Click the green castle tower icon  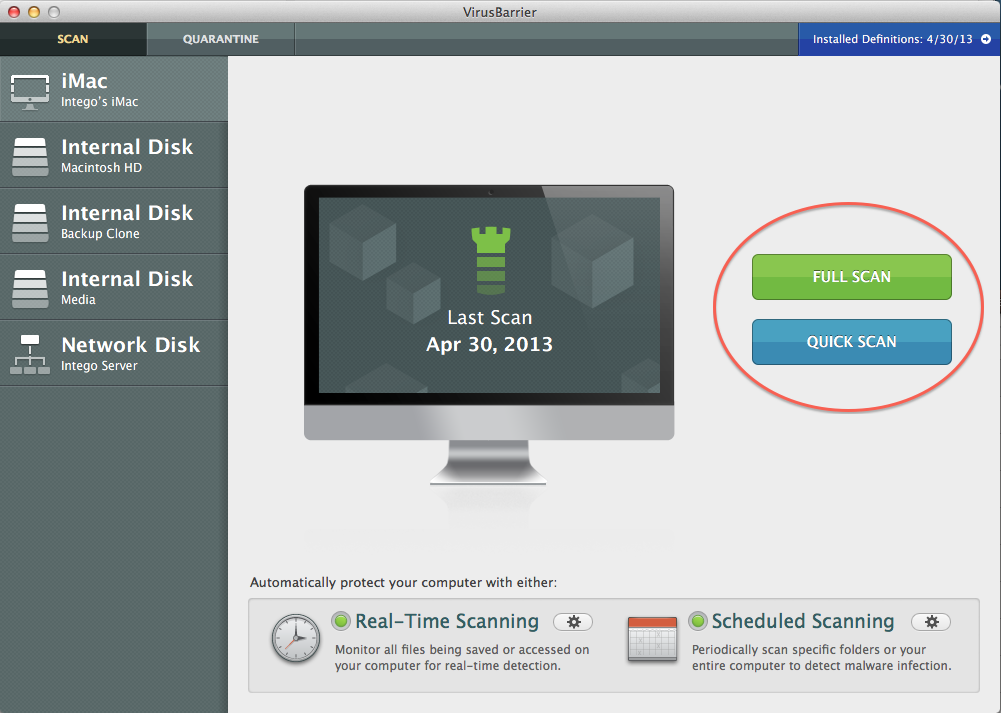pos(491,260)
